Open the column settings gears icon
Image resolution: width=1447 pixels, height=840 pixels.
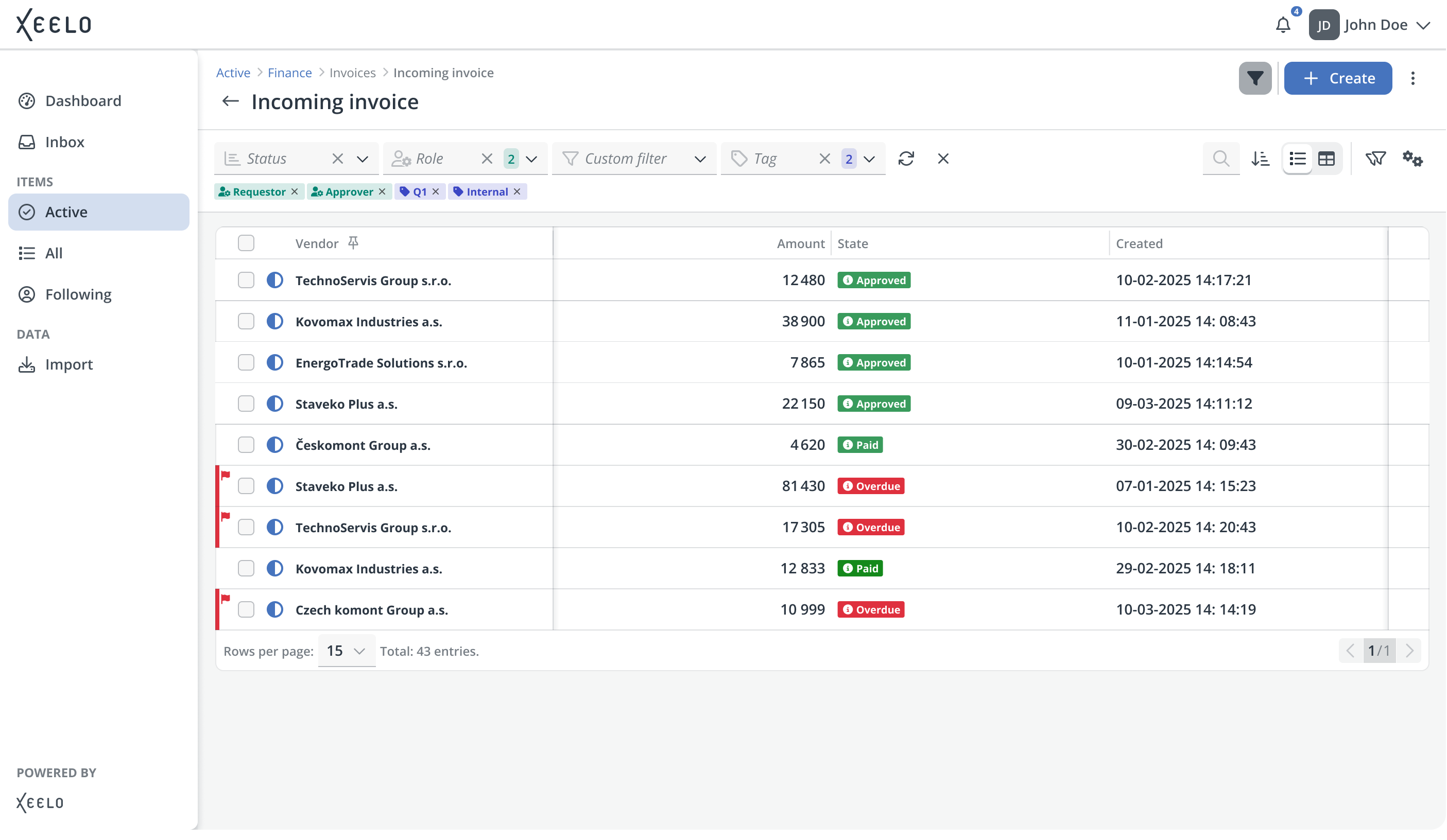pyautogui.click(x=1412, y=159)
